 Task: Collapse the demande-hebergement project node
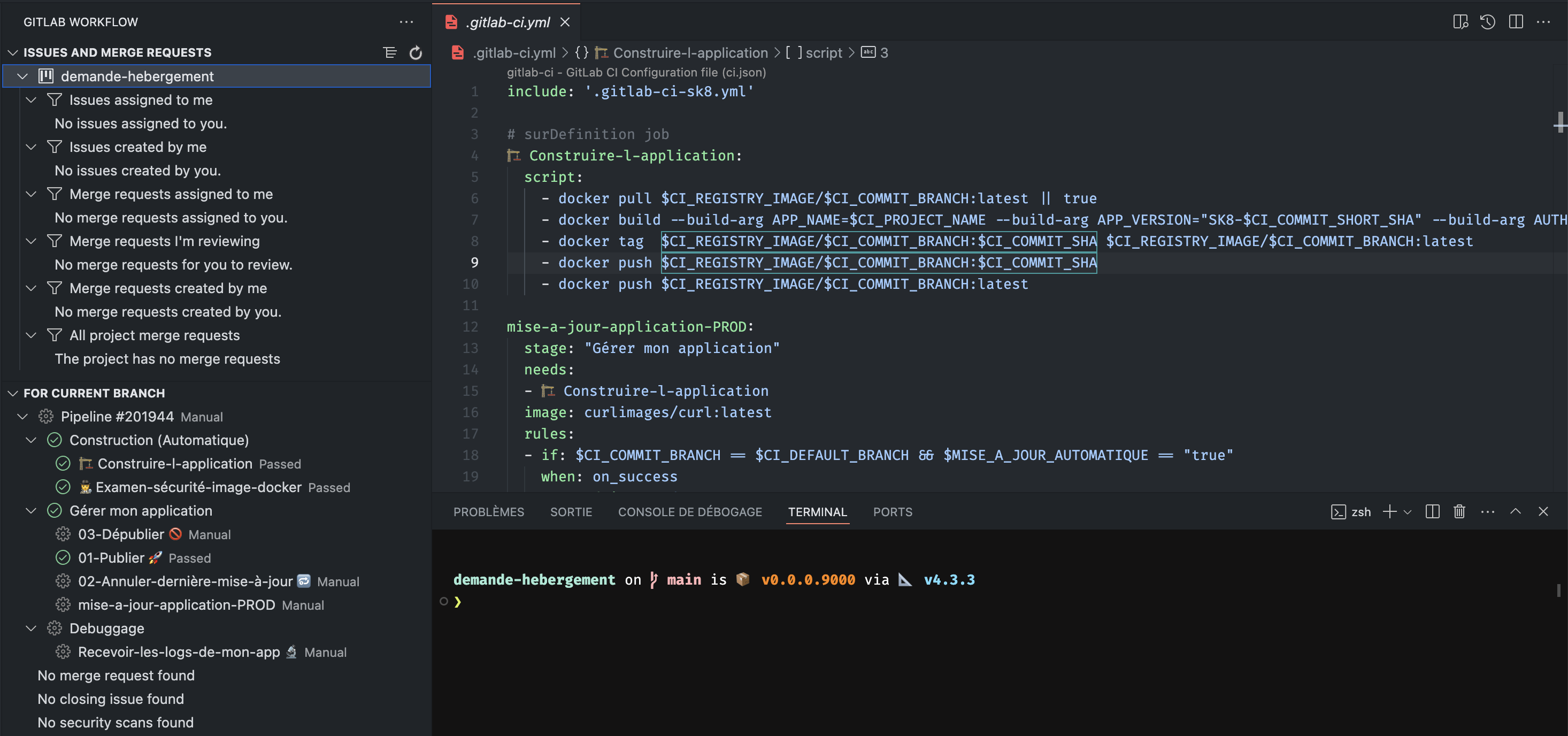22,76
